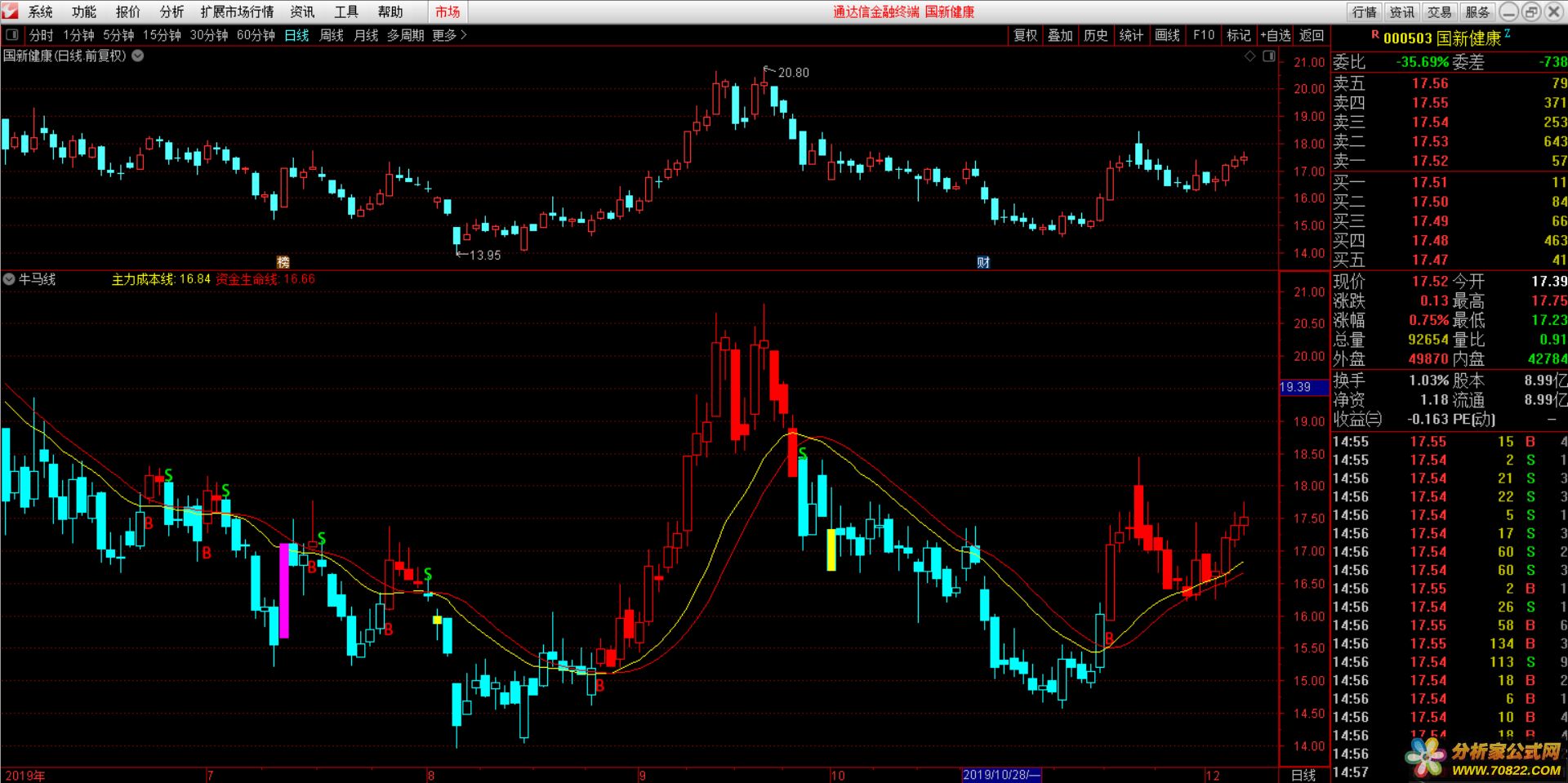Click the 外盘 value 49870
This screenshot has height=783, width=1568.
(1428, 359)
